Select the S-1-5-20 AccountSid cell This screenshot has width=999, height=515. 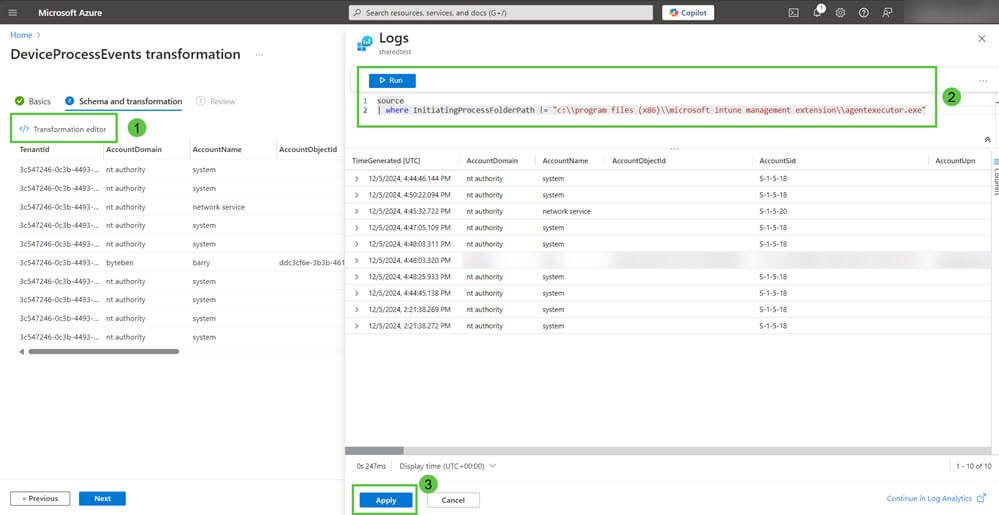pos(773,211)
